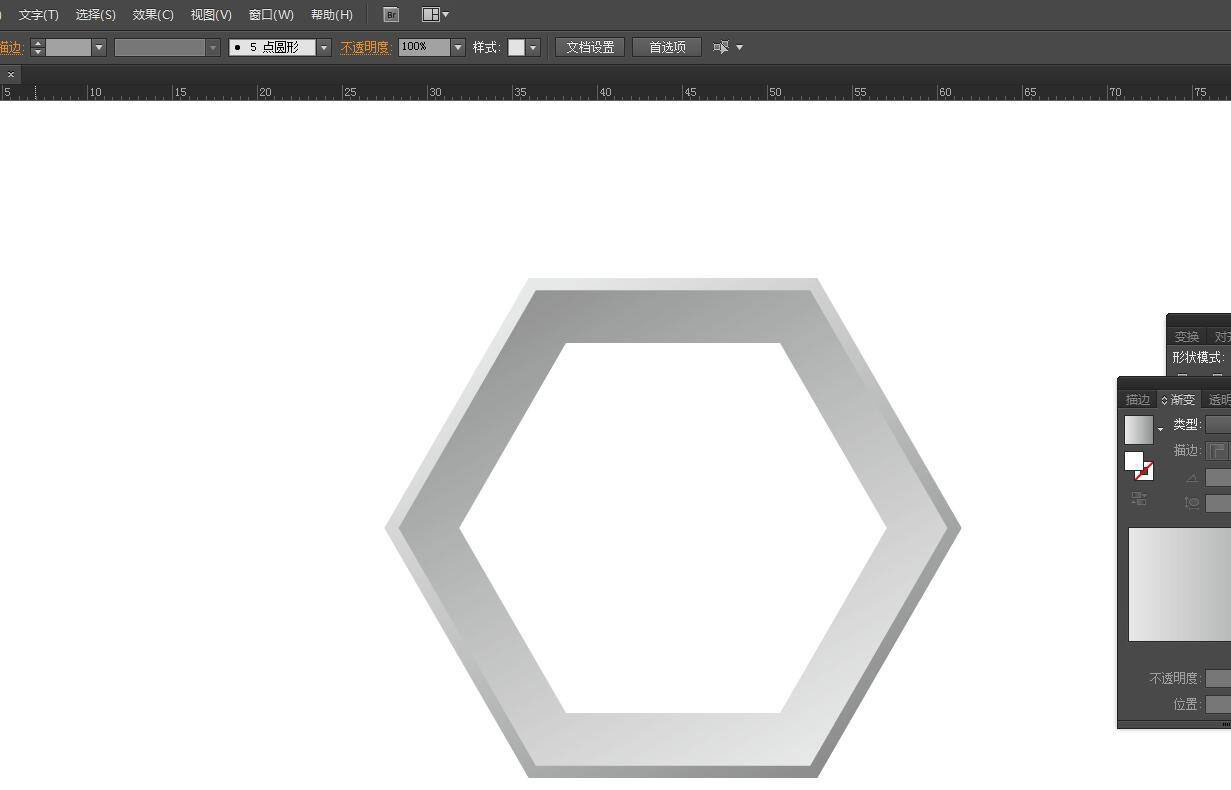Click the opacity 100% input field
1231x790 pixels.
[x=424, y=47]
